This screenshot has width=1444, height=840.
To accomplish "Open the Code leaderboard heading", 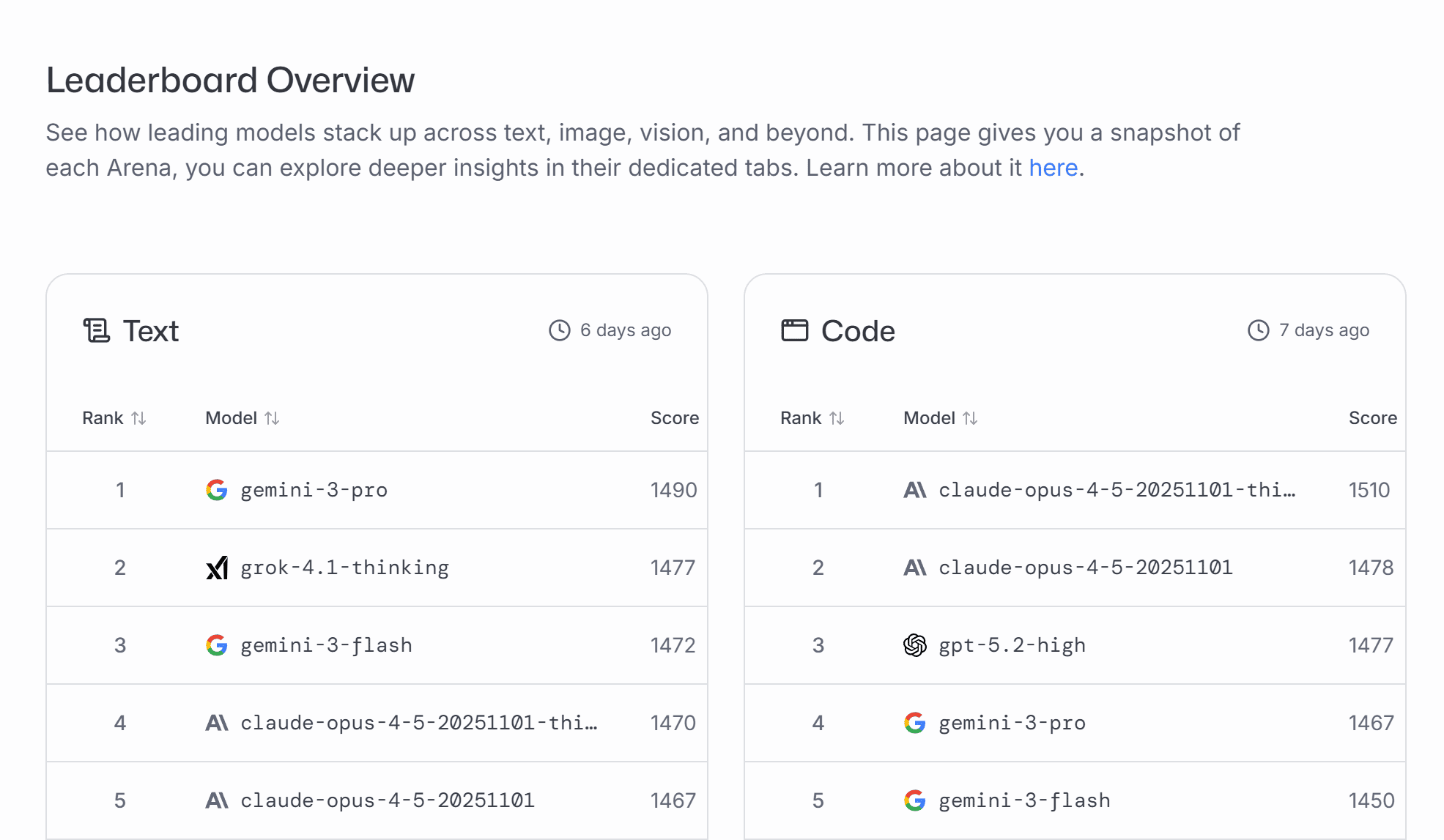I will click(x=858, y=331).
